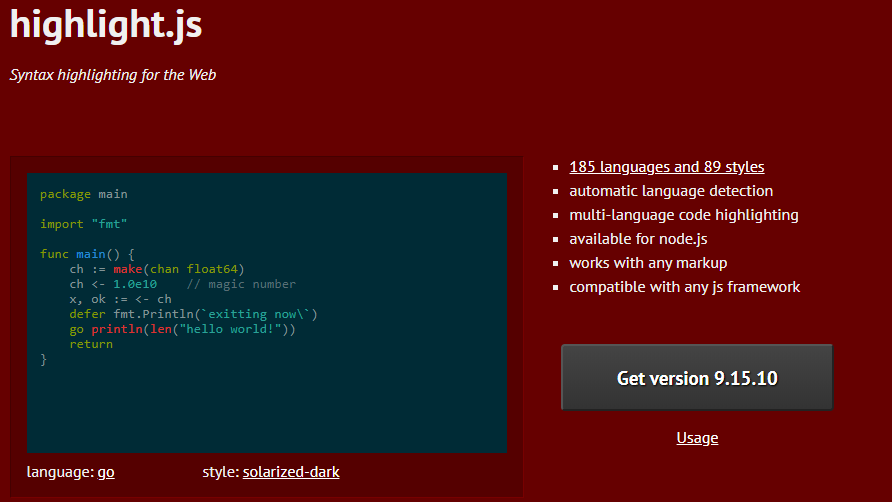Click the Get version 9.15.10 button
This screenshot has height=502, width=892.
coord(697,377)
